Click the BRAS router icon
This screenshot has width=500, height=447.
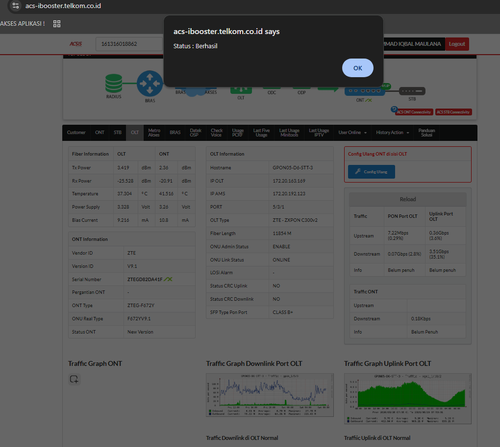click(150, 83)
